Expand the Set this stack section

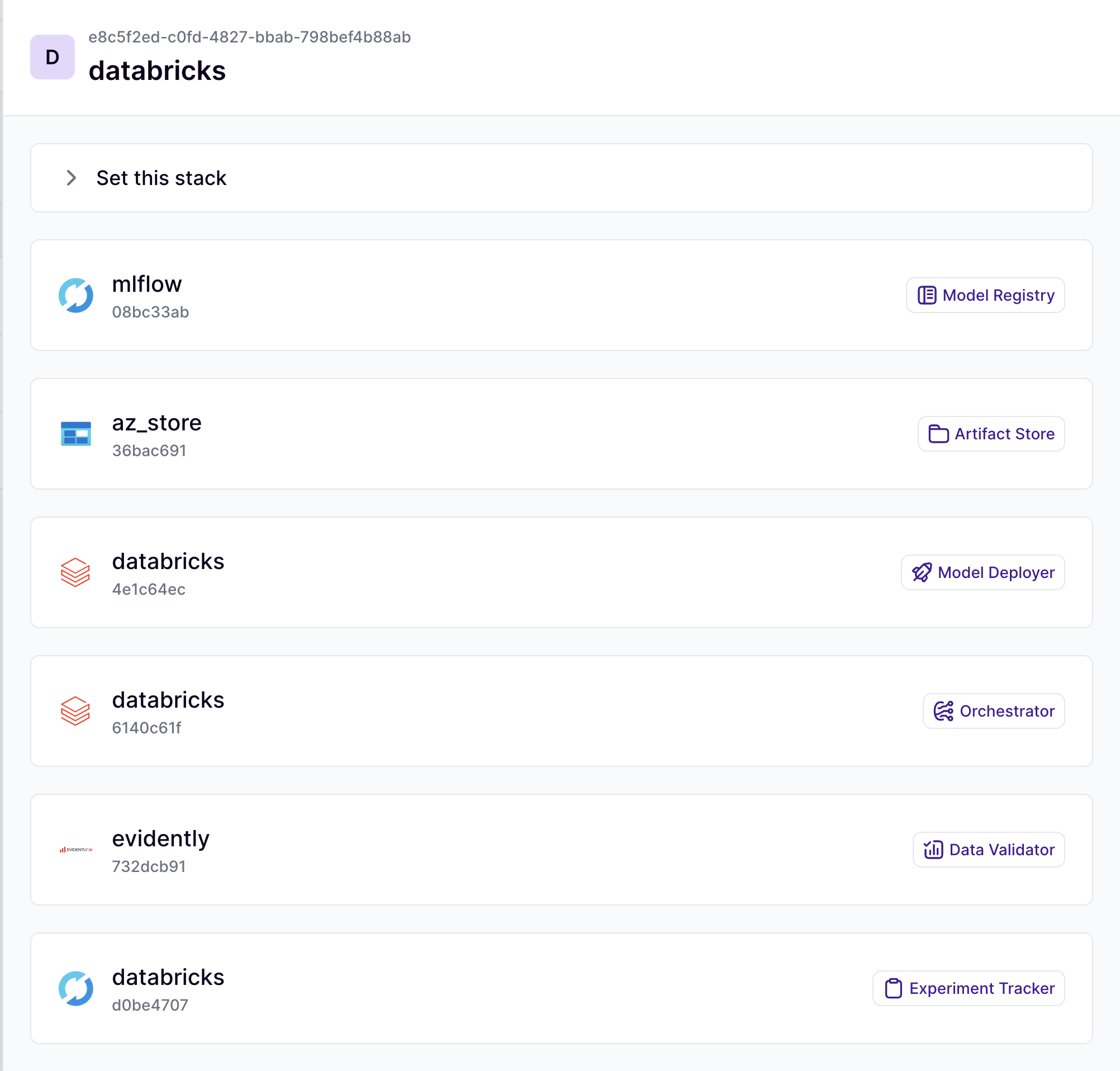(72, 178)
